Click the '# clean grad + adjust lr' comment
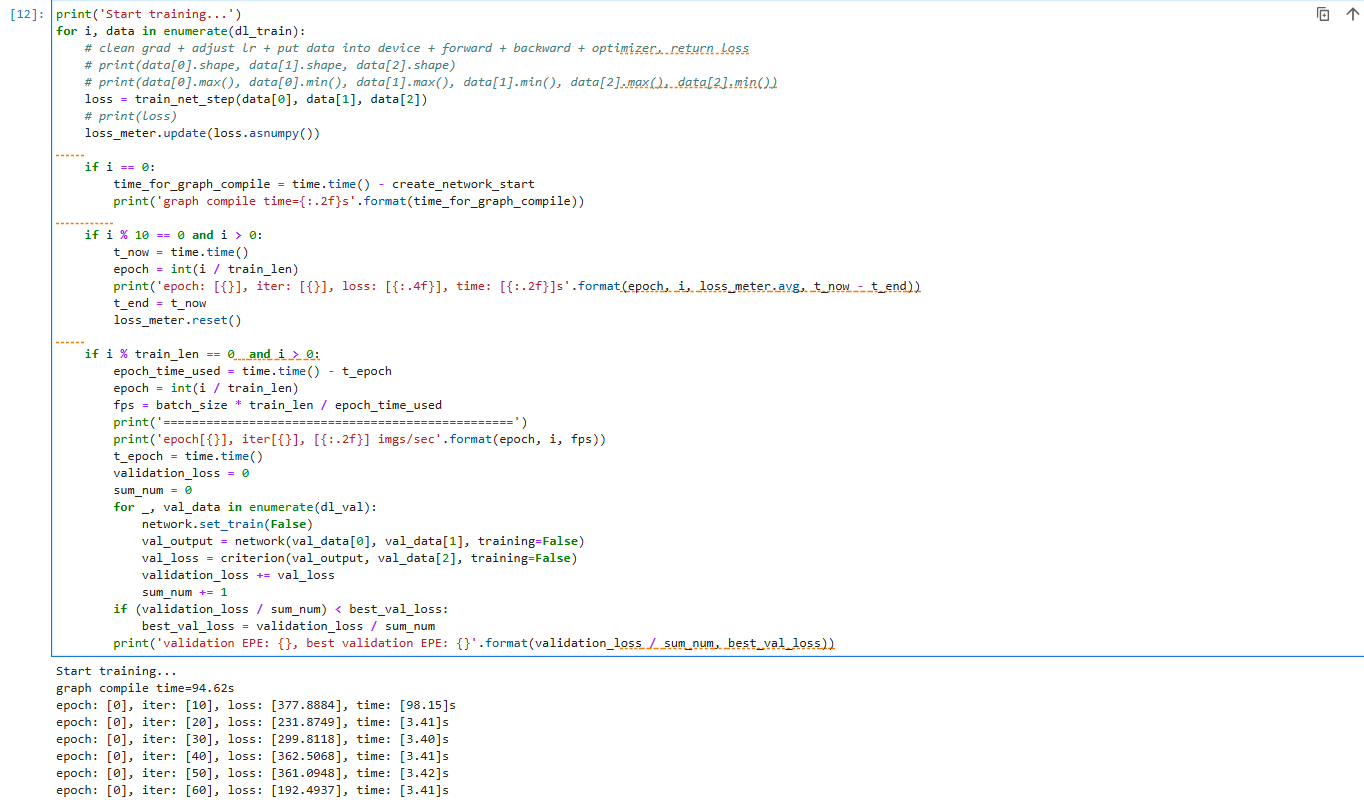1364x800 pixels. [x=417, y=48]
